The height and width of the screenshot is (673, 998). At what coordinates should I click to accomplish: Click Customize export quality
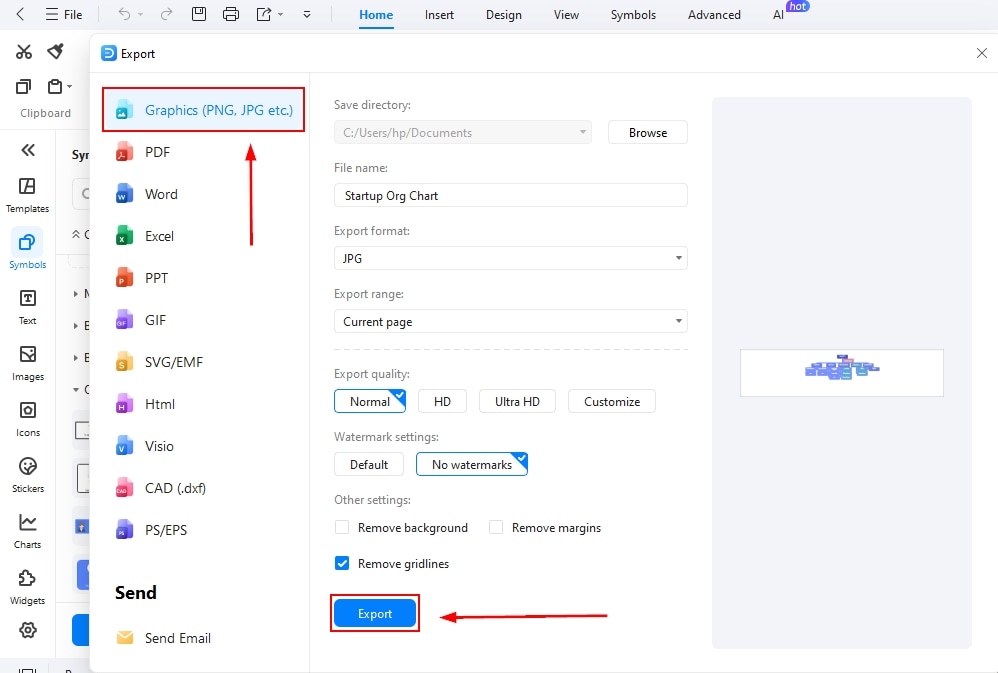(x=612, y=402)
